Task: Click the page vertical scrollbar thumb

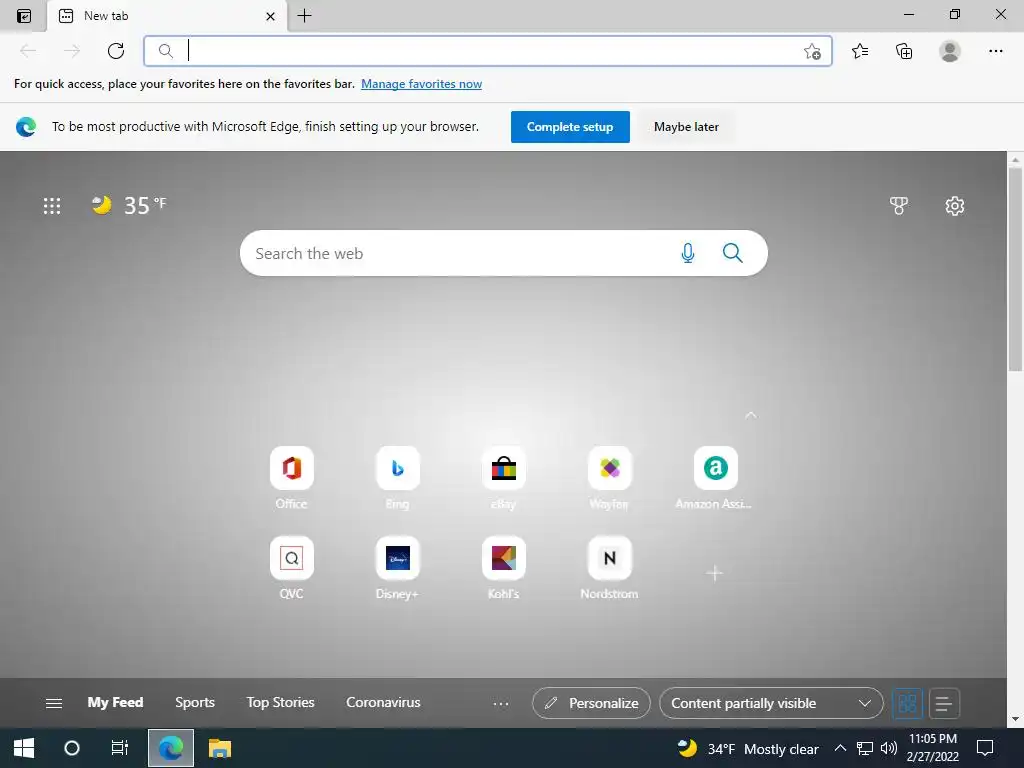Action: (x=1015, y=268)
